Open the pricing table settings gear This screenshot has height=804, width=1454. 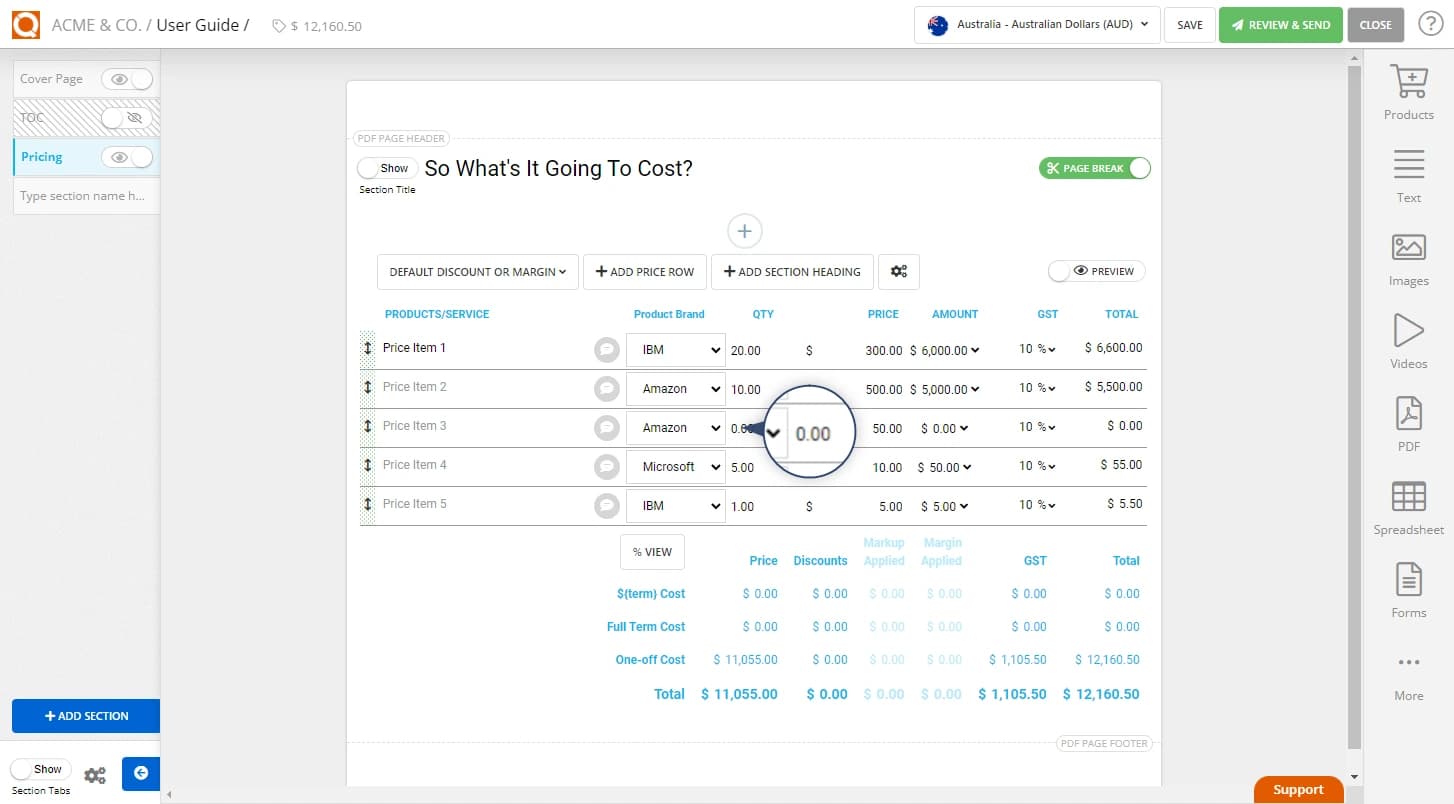click(898, 271)
